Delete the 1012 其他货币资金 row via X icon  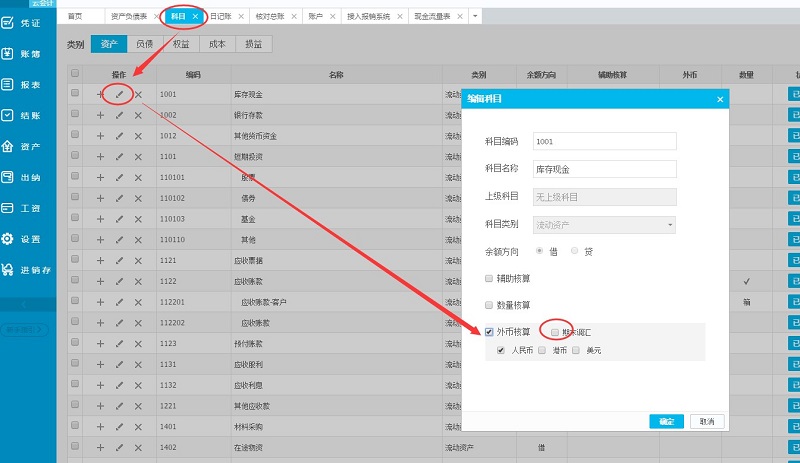pyautogui.click(x=138, y=136)
